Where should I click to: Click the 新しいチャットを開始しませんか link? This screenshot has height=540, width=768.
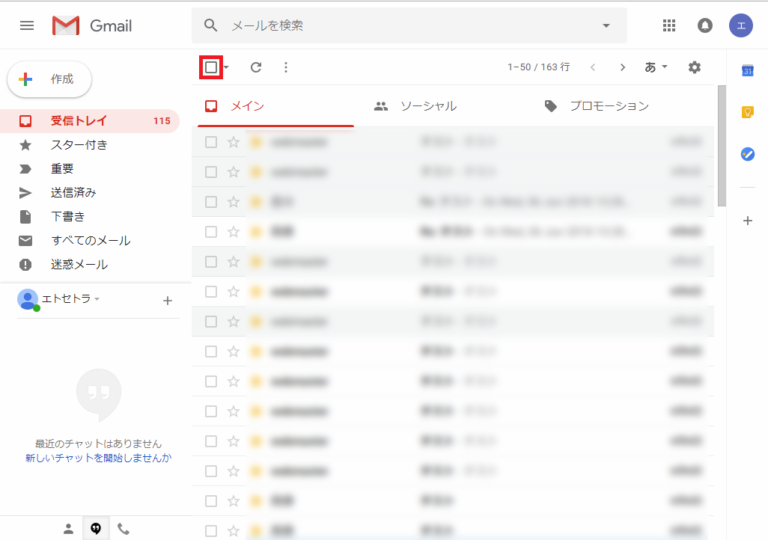(x=98, y=458)
